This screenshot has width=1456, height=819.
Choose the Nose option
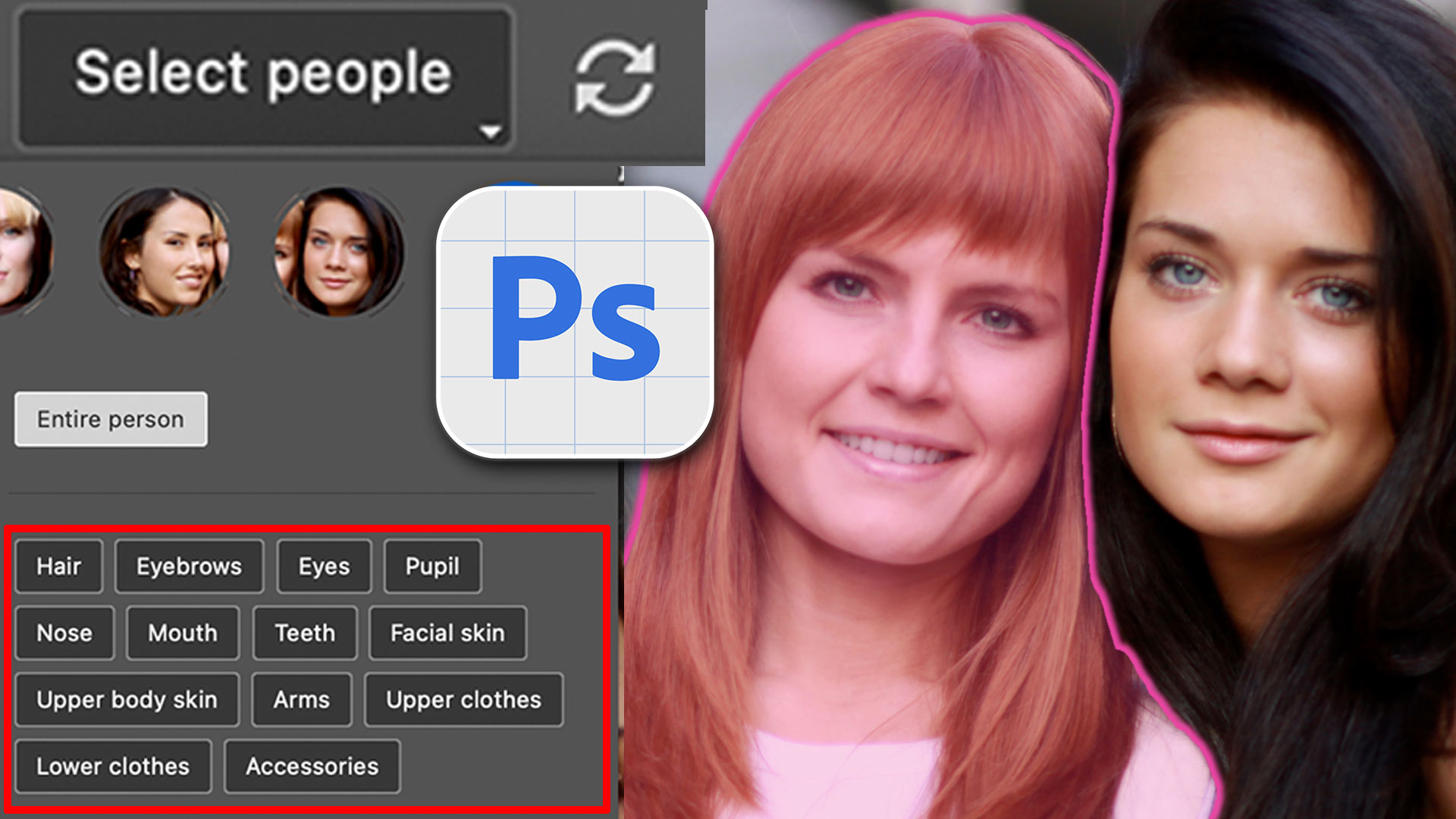pos(64,633)
